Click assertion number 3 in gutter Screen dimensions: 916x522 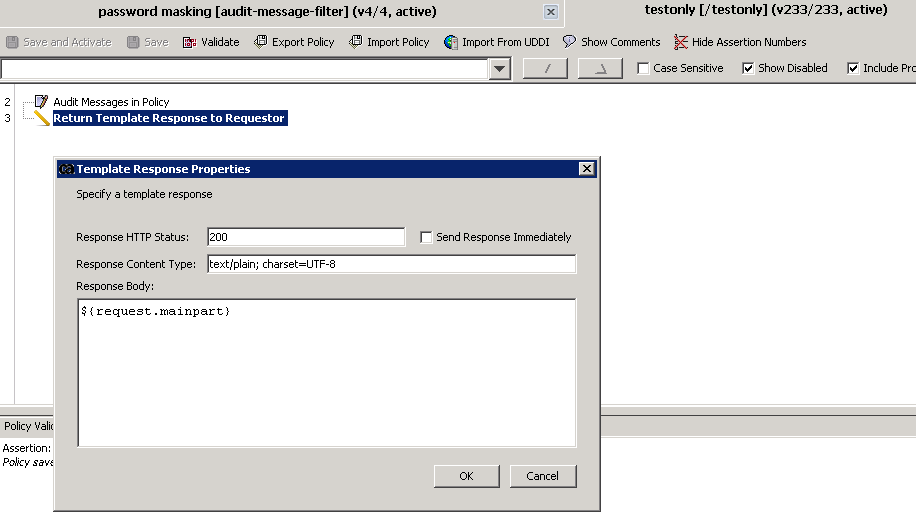coord(8,118)
